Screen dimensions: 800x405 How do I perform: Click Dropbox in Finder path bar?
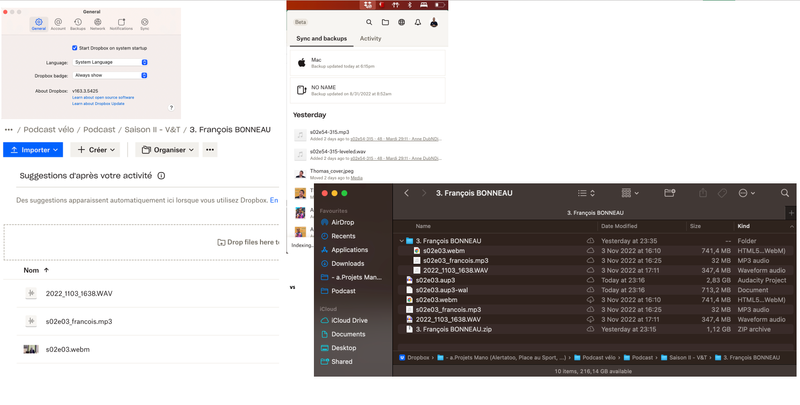click(415, 358)
